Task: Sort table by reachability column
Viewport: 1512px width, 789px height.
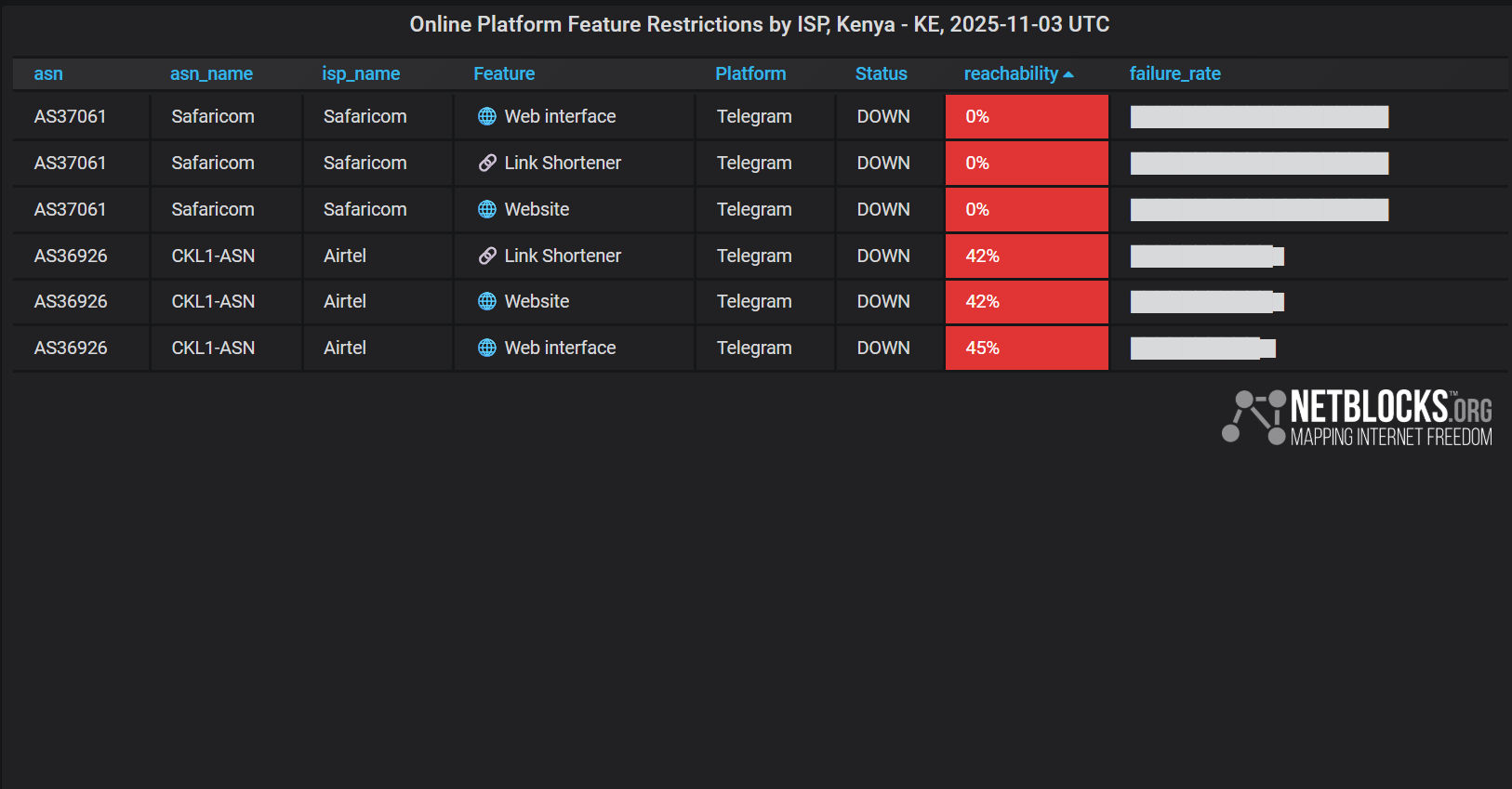Action: pos(1011,73)
